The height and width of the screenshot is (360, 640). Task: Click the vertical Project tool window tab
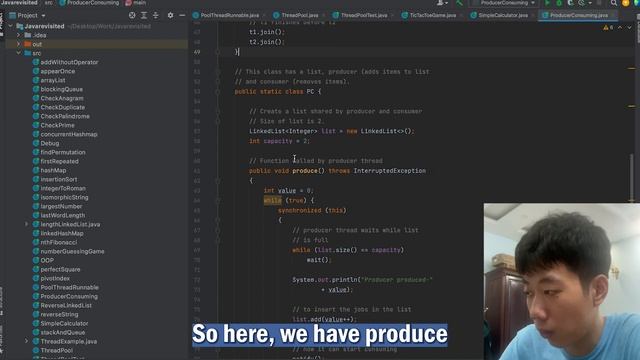coord(1,21)
